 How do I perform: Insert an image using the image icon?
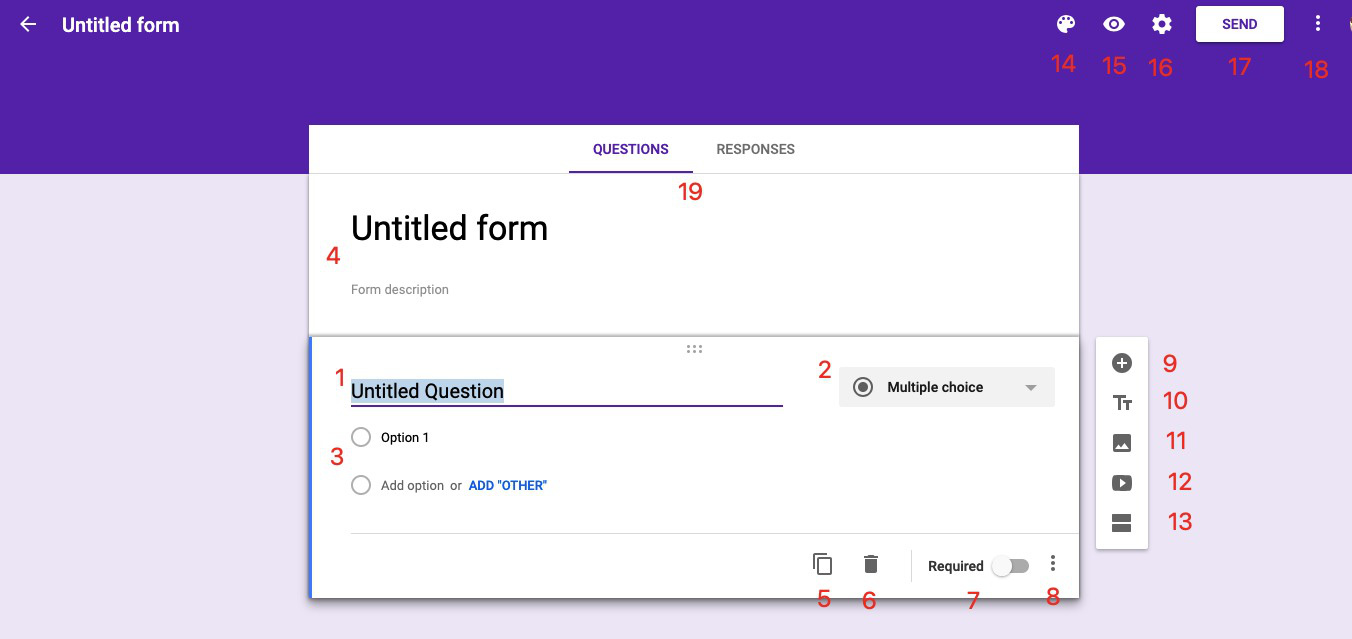pos(1121,442)
